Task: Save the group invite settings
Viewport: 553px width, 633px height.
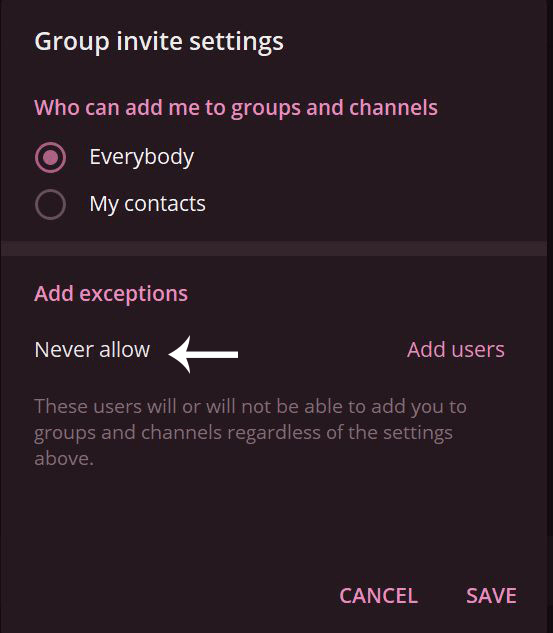Action: tap(491, 596)
